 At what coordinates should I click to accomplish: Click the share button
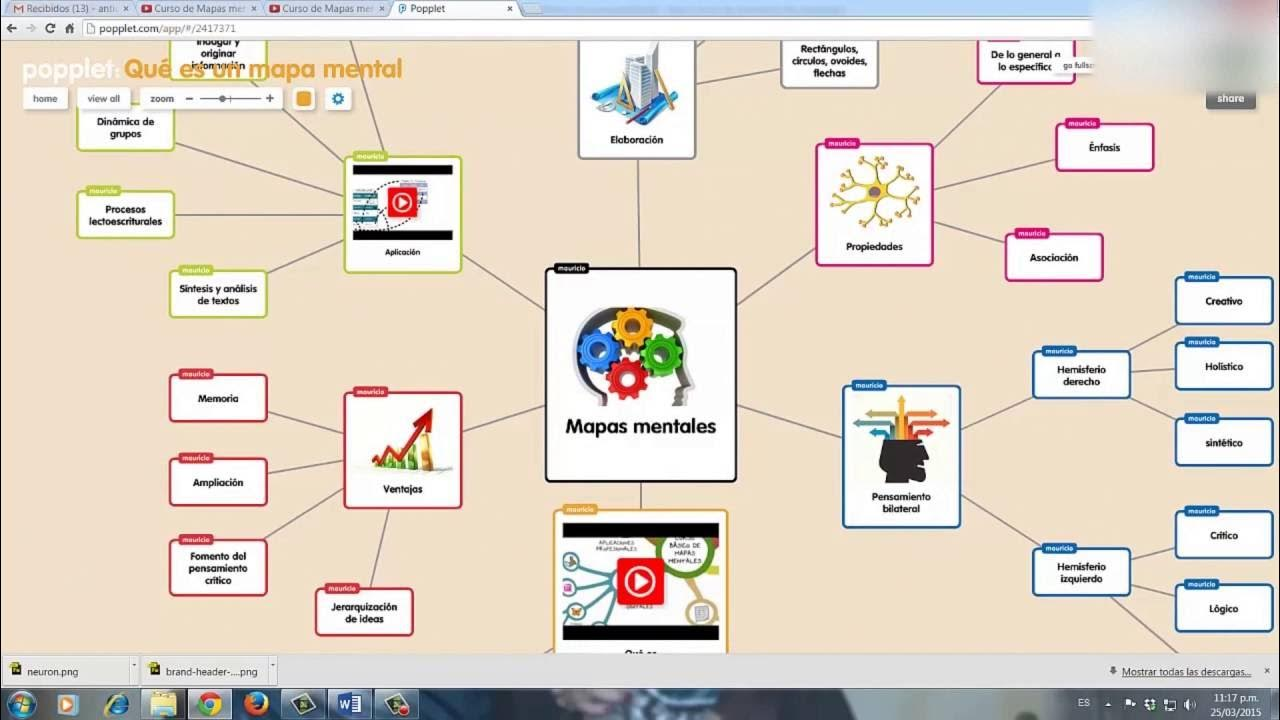(1231, 98)
